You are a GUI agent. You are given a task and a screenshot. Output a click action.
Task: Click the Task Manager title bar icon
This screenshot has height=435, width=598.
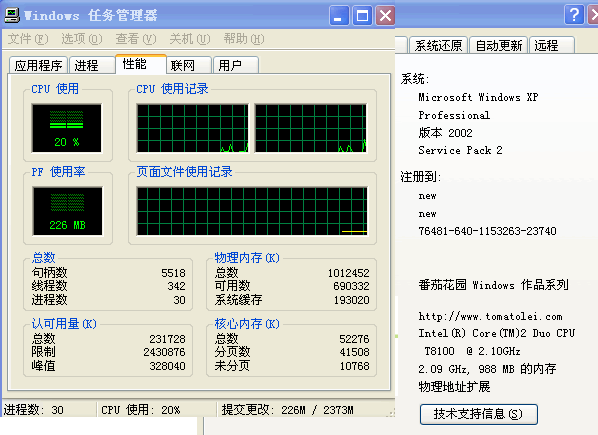[x=12, y=15]
